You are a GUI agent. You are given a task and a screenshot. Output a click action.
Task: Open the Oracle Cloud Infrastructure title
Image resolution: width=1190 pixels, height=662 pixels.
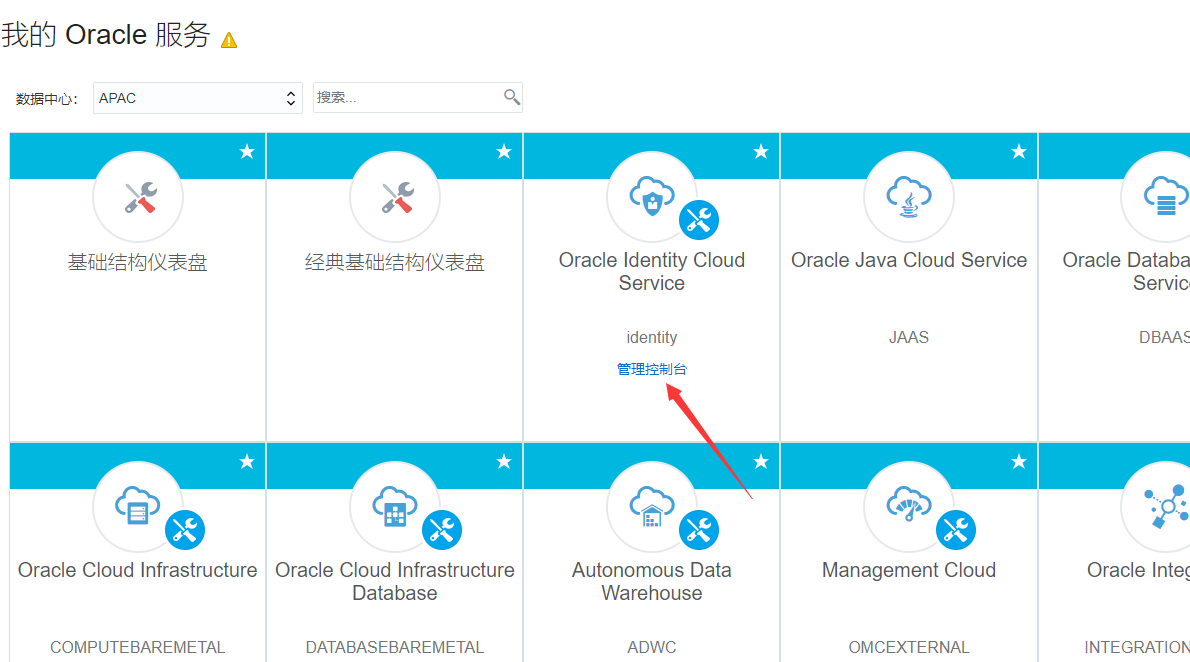(137, 570)
